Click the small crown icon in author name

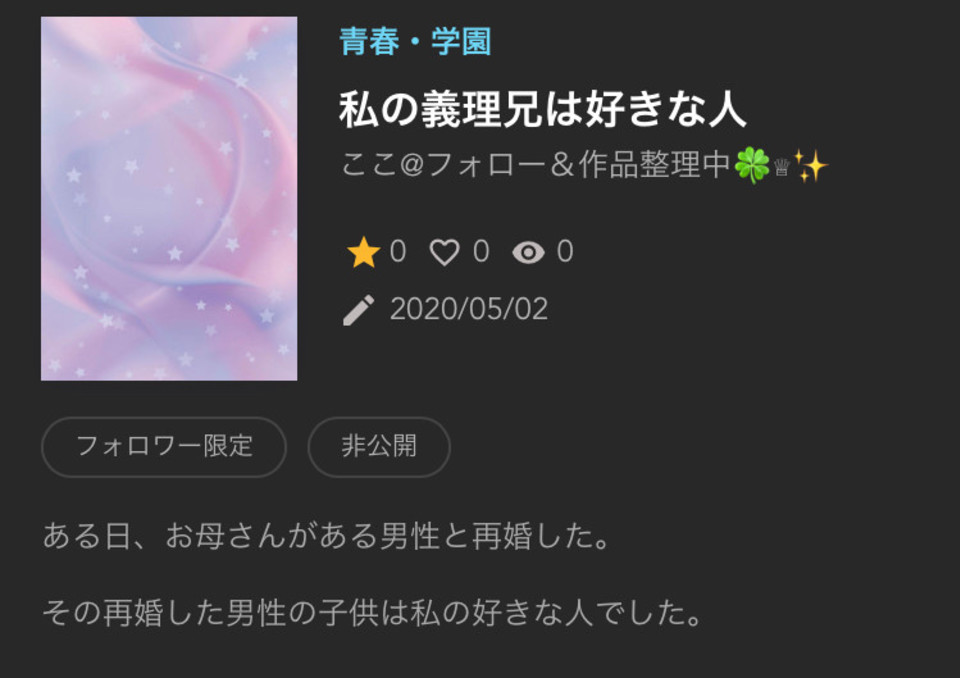click(x=781, y=167)
